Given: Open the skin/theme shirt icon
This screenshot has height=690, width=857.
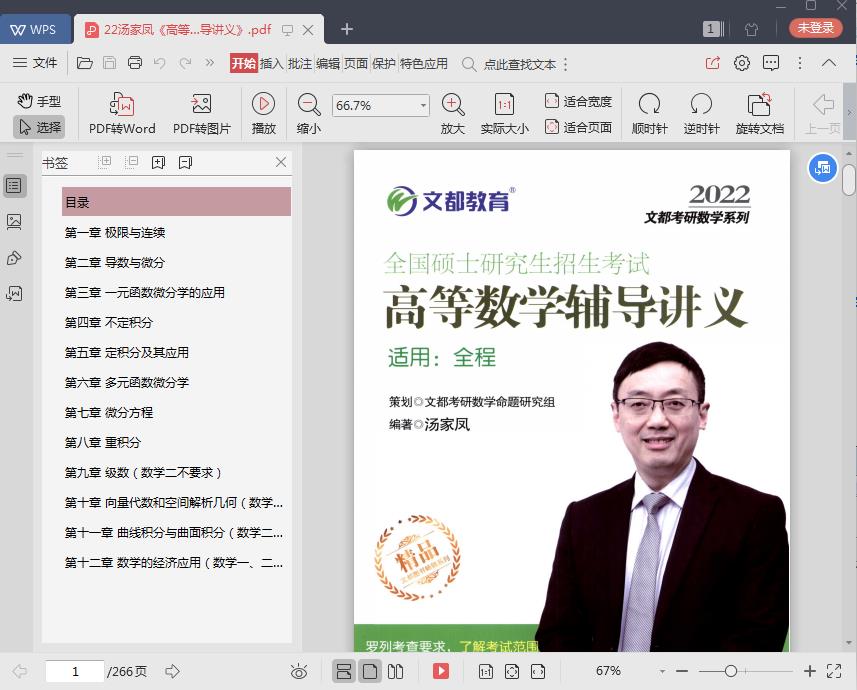Looking at the screenshot, I should pos(752,29).
